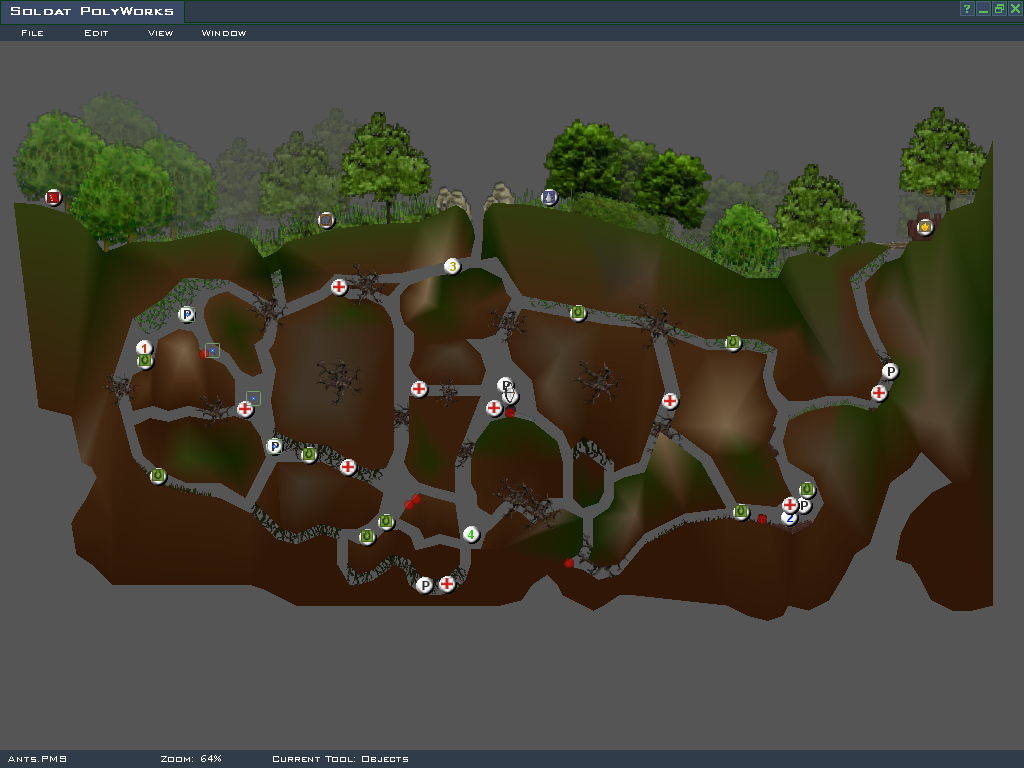
Task: Select the blue P marker above spawn 1
Action: [186, 315]
